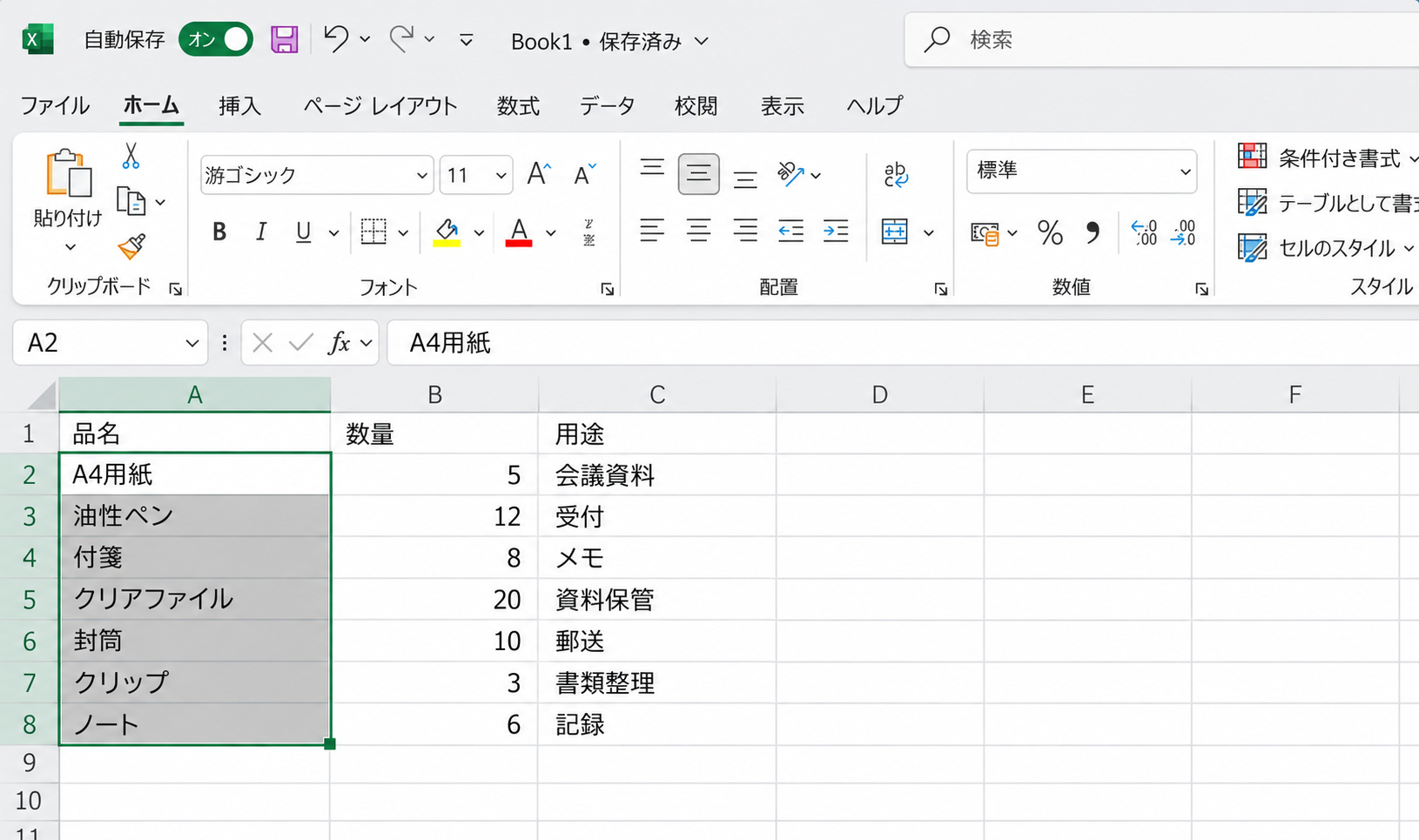
Task: Click the 貼り付け paste clipboard icon
Action: tap(69, 173)
